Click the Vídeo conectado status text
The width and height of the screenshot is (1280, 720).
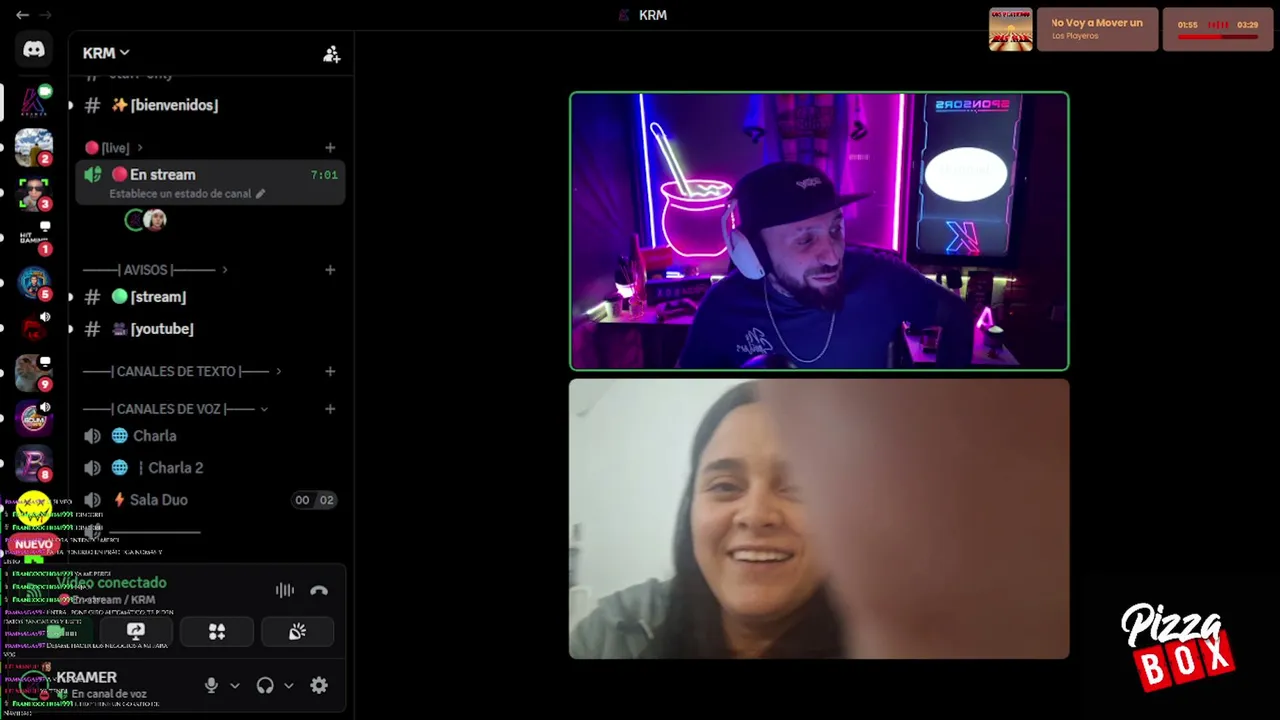point(111,583)
